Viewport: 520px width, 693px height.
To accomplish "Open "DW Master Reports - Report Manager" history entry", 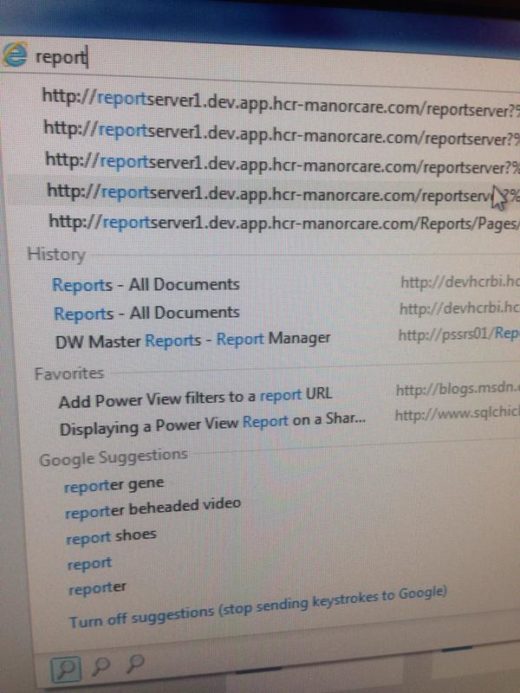I will point(193,340).
